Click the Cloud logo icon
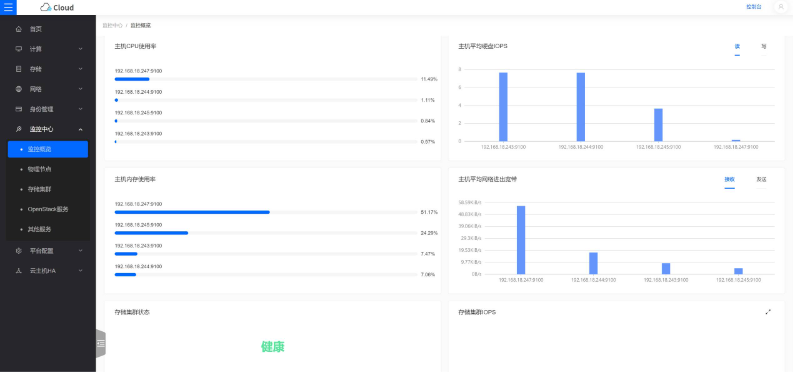 pyautogui.click(x=46, y=7)
